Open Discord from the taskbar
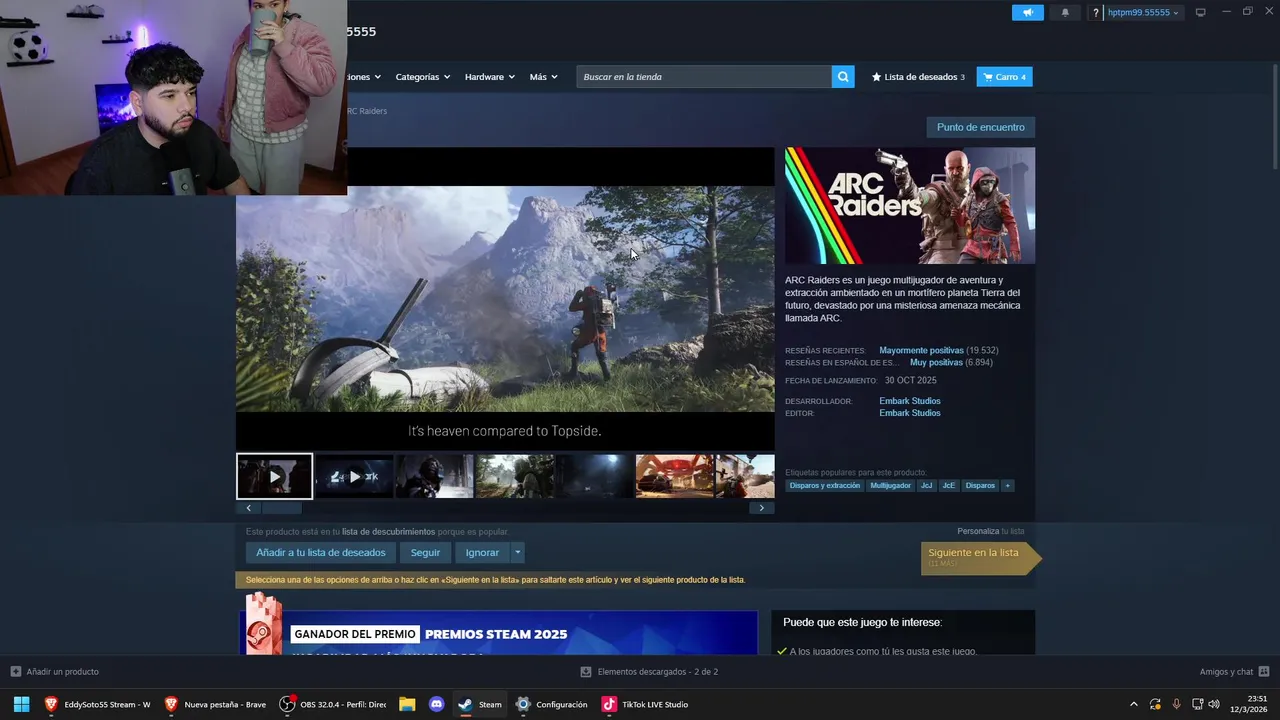The image size is (1280, 720). click(436, 704)
